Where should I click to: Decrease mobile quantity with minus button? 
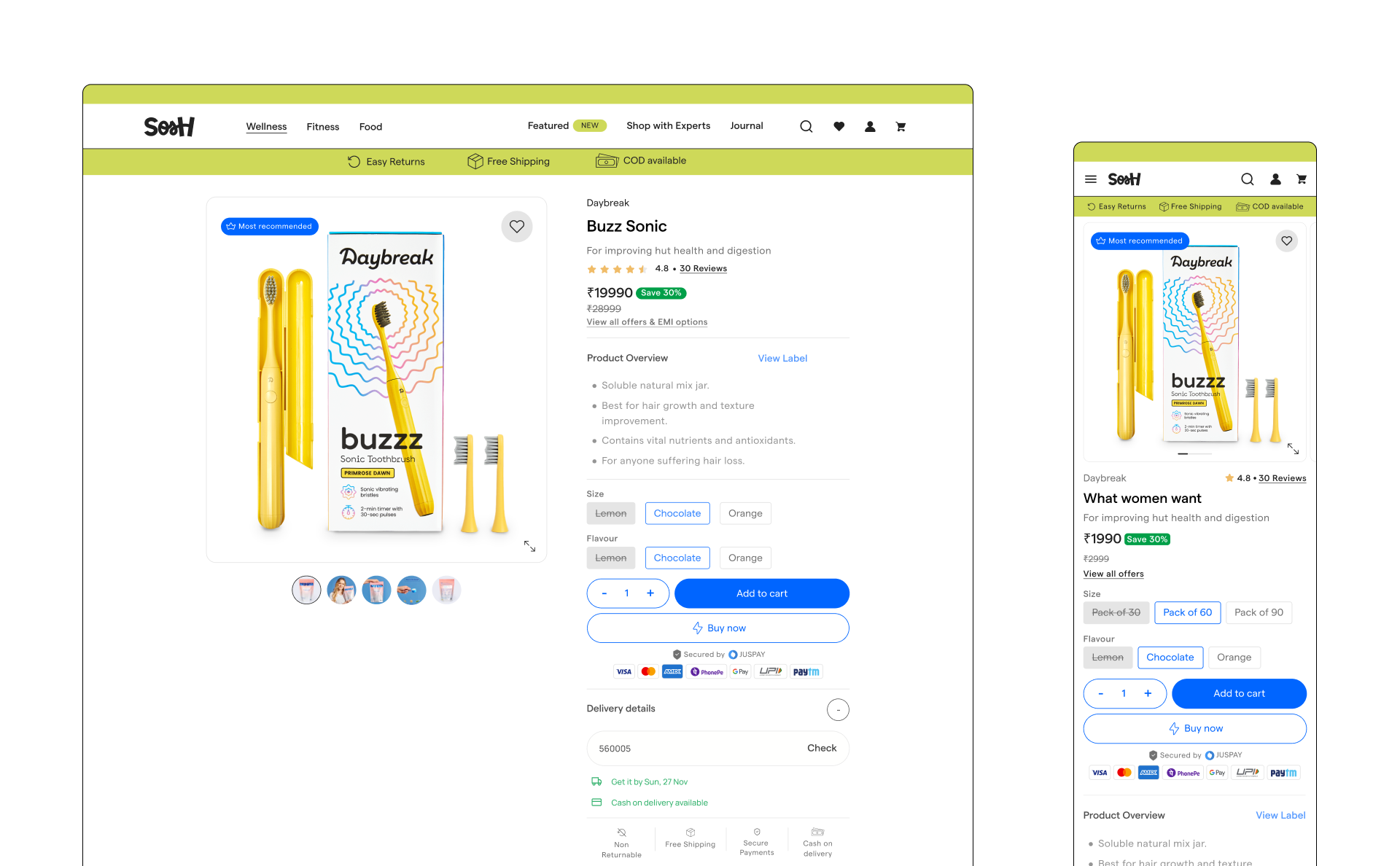[1101, 693]
